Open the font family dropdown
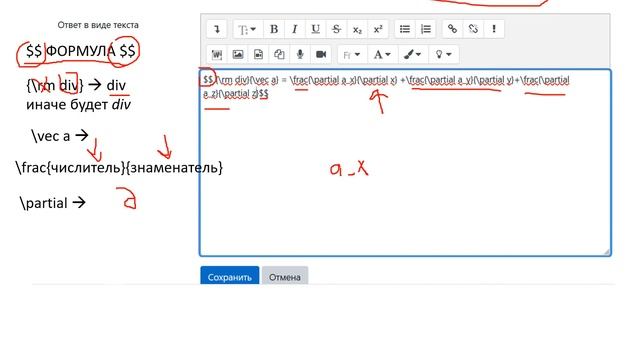640x360 pixels. click(352, 55)
